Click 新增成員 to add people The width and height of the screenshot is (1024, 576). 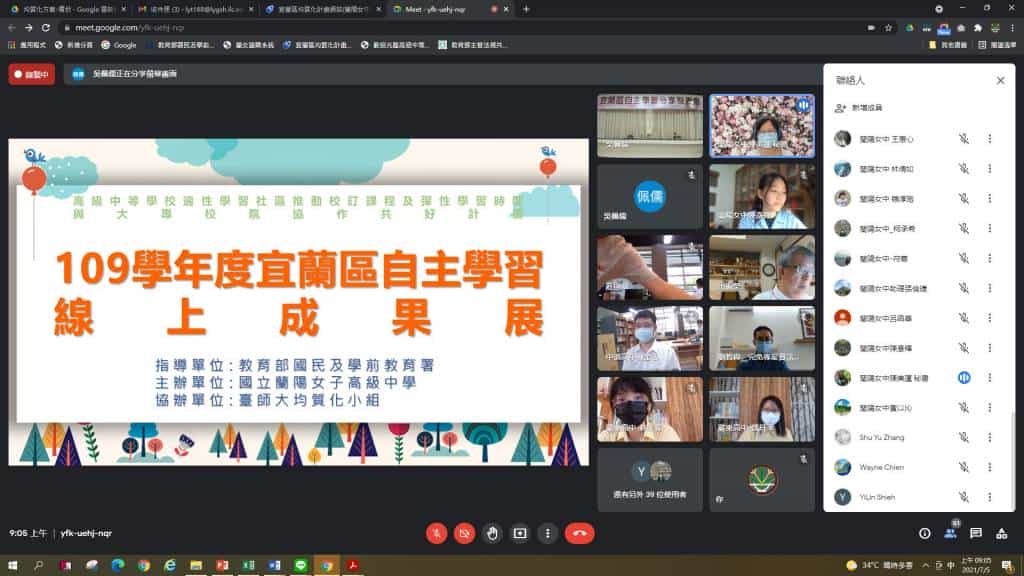tap(865, 107)
